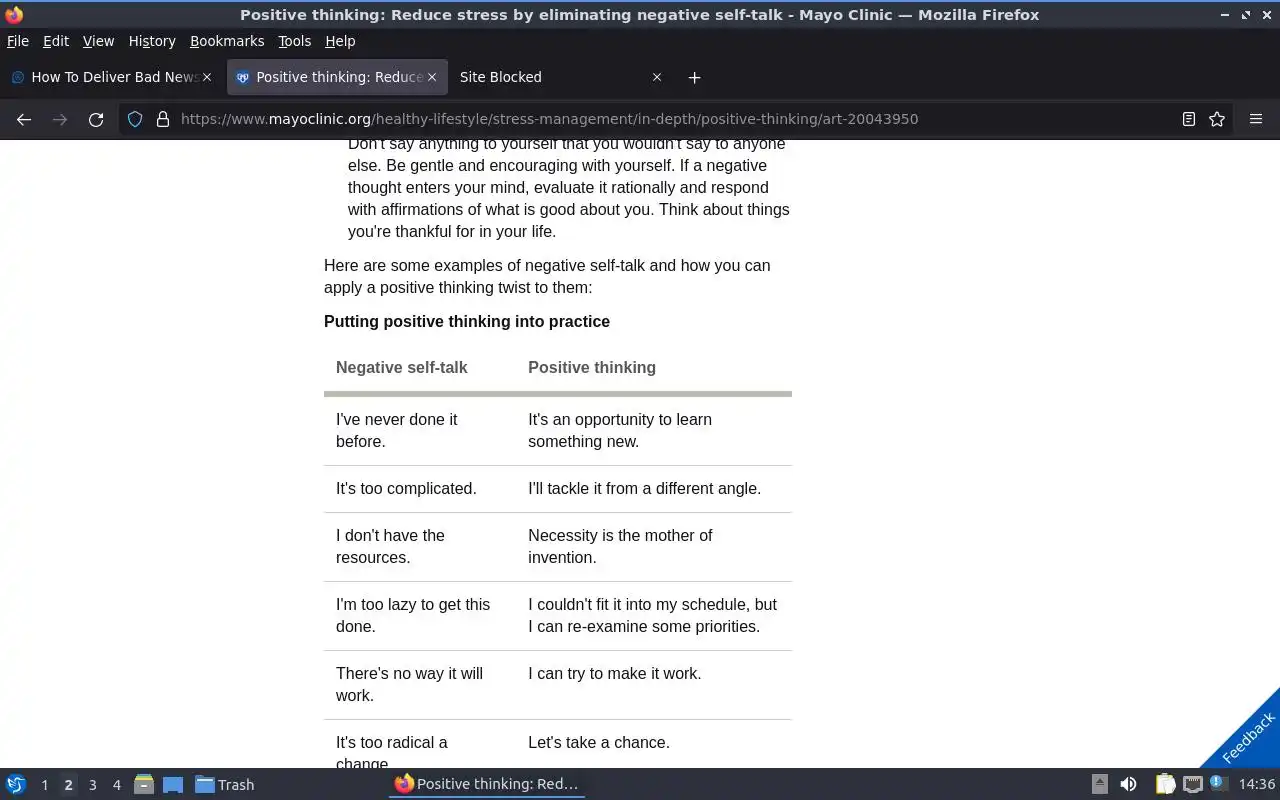Close the Site Blocked tab
The width and height of the screenshot is (1280, 800).
pyautogui.click(x=657, y=77)
